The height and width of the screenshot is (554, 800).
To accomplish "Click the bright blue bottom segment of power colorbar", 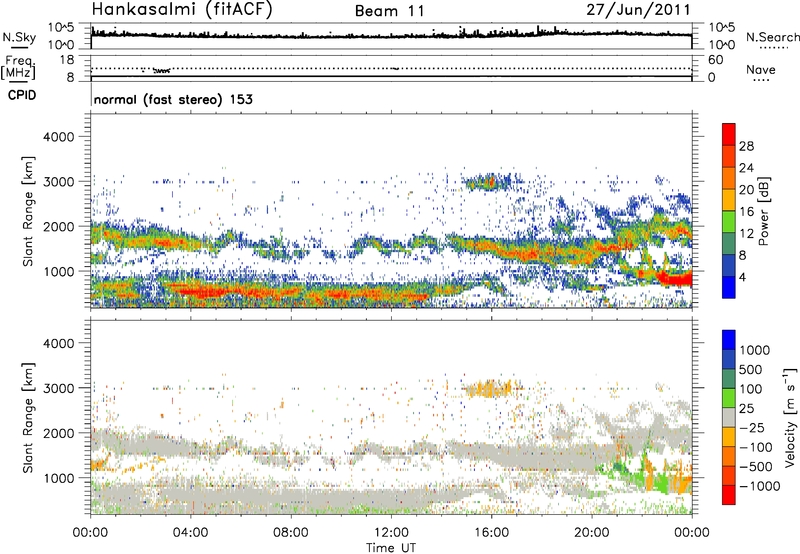I will click(729, 287).
